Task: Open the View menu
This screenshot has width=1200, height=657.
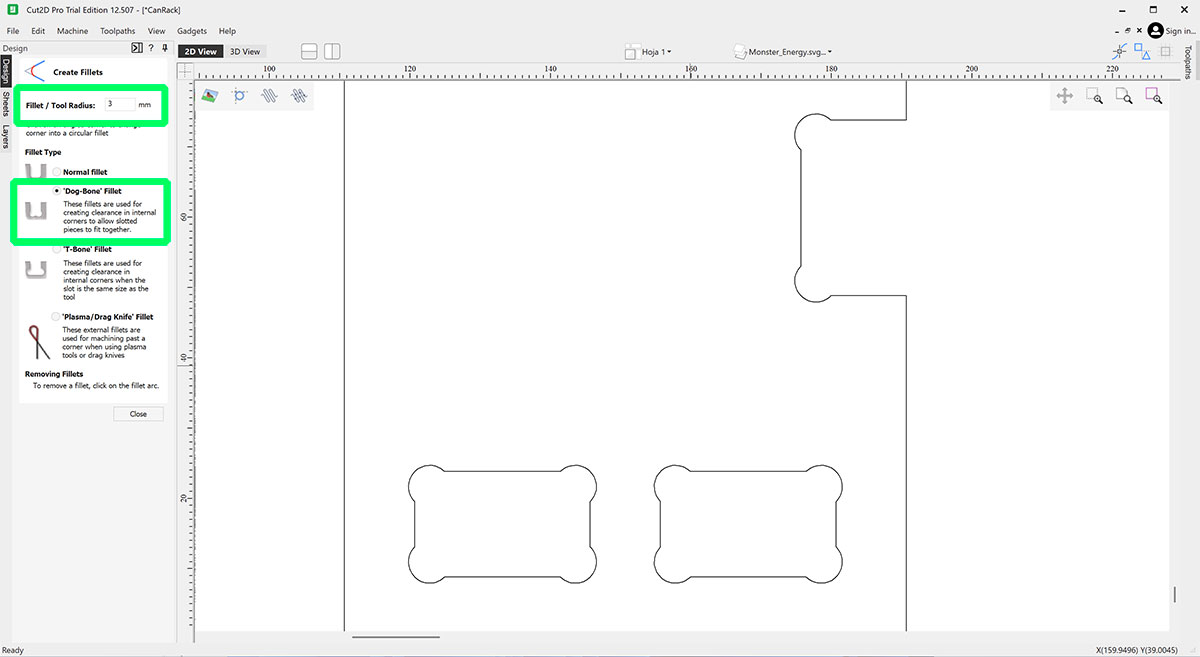Action: [157, 31]
